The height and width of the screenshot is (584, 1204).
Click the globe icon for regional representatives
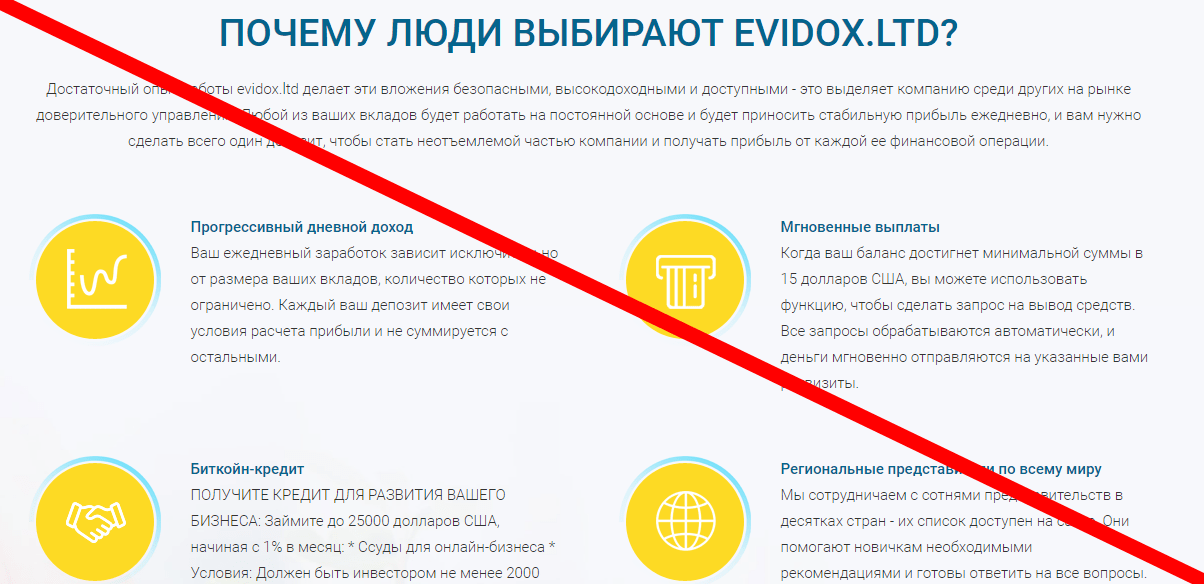(x=686, y=520)
